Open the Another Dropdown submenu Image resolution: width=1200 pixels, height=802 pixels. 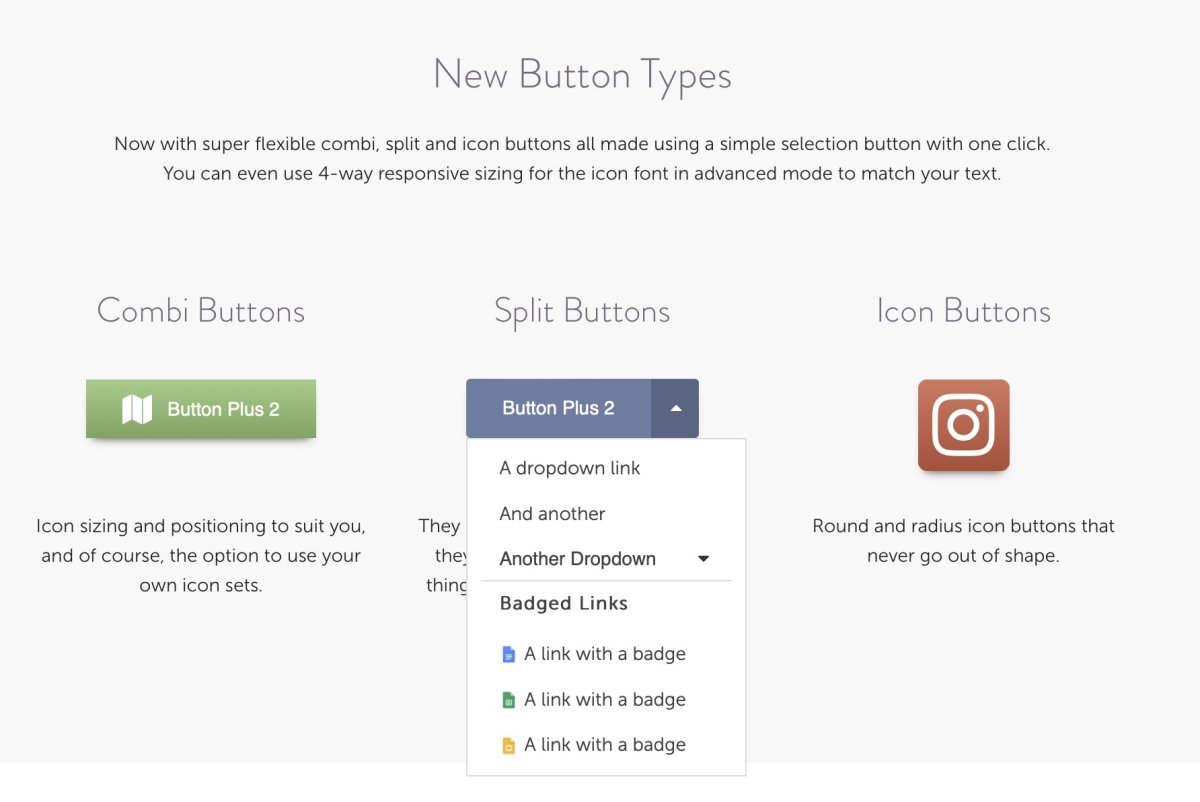(578, 559)
